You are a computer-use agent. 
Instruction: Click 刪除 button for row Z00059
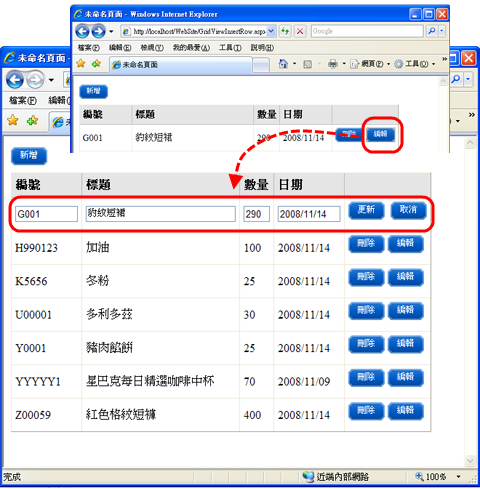366,411
